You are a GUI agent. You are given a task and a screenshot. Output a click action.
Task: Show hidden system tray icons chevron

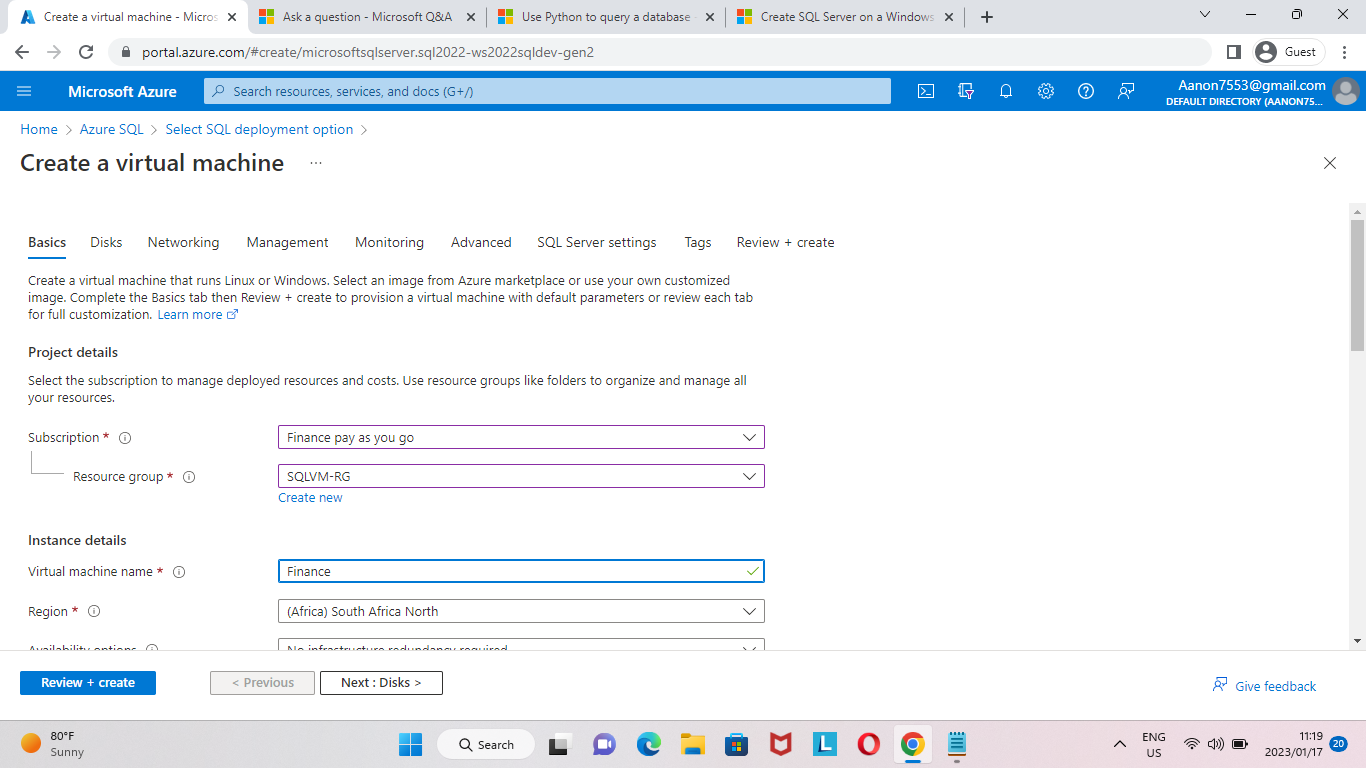[1120, 744]
